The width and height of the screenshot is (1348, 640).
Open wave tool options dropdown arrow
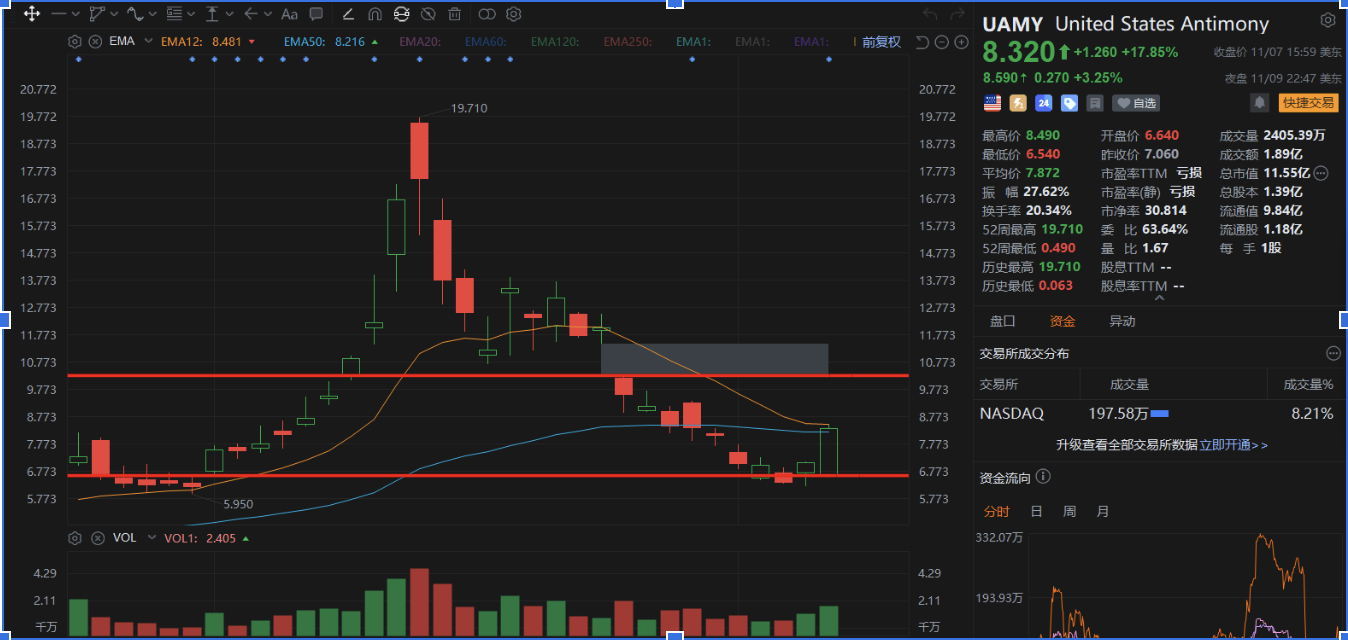(152, 14)
